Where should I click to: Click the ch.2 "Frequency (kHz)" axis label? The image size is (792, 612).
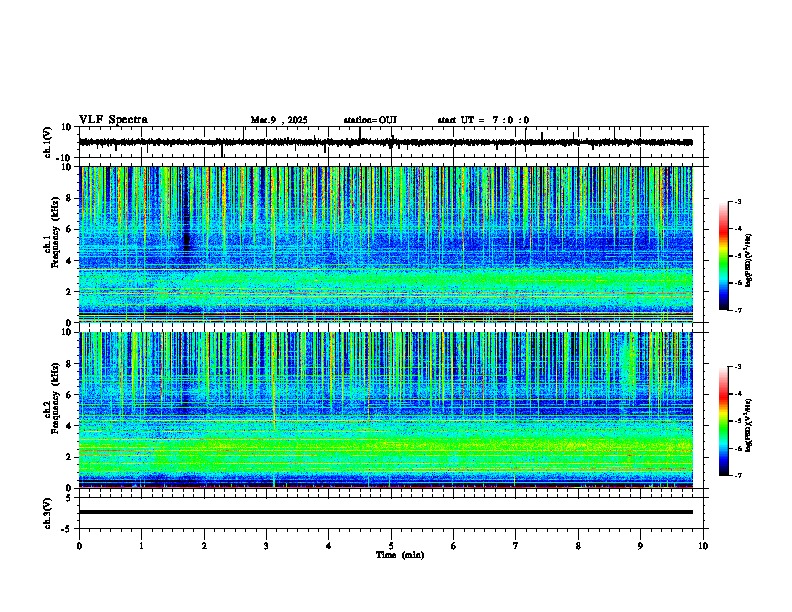click(x=55, y=398)
